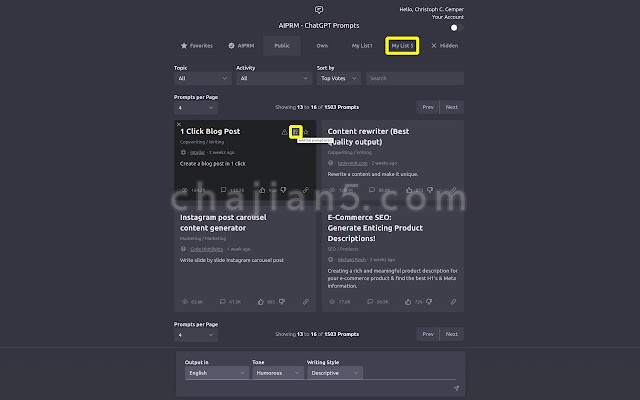Select the Content rewriter prompt title
The width and height of the screenshot is (640, 400).
click(368, 137)
